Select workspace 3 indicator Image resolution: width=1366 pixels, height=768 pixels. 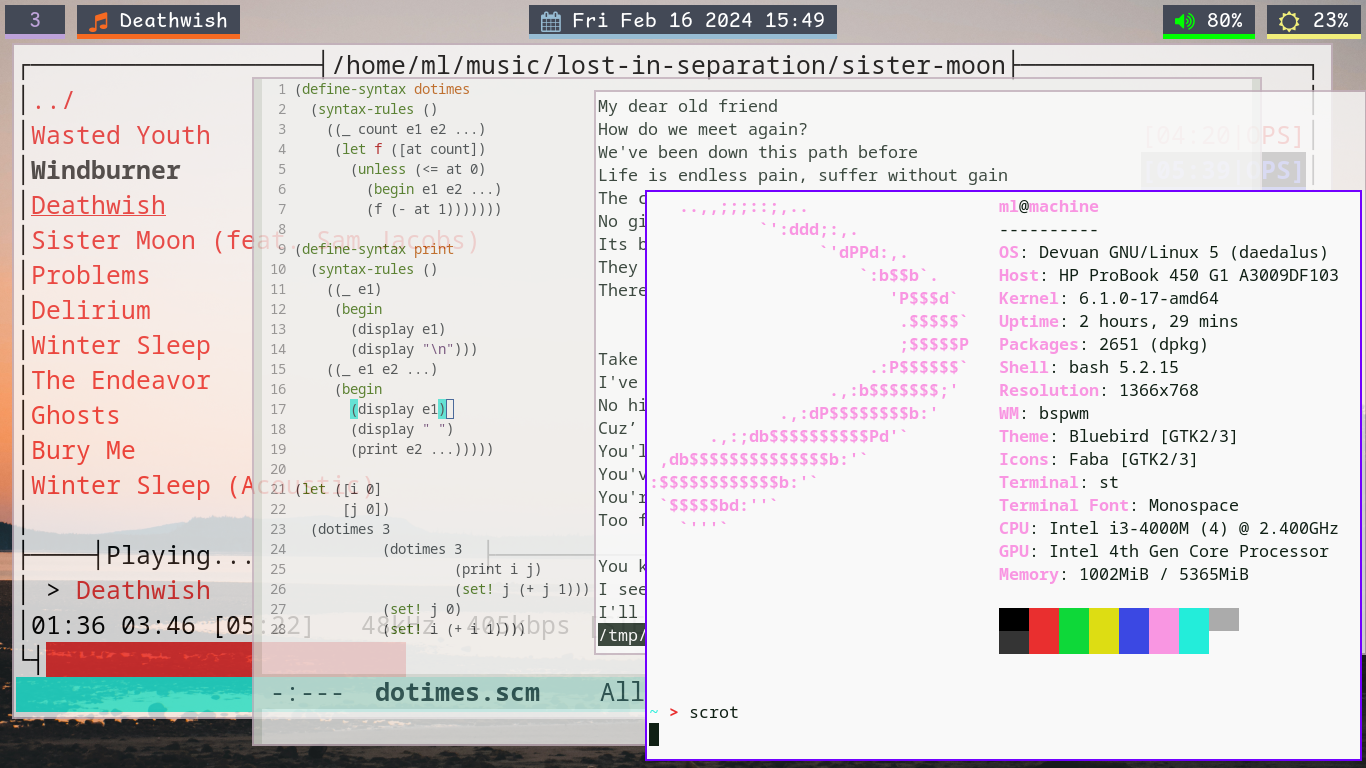(35, 20)
